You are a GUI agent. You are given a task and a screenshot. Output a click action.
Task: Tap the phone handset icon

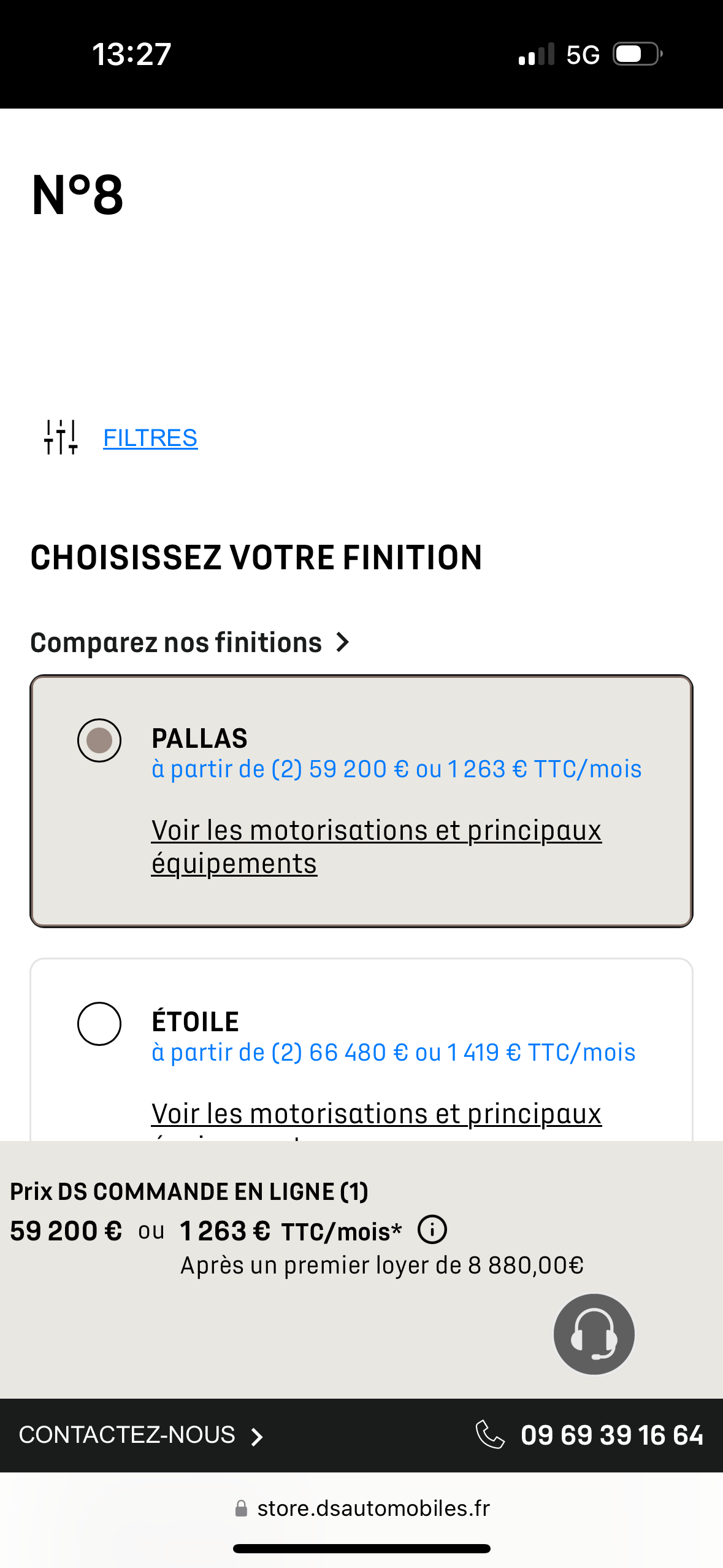coord(490,1434)
